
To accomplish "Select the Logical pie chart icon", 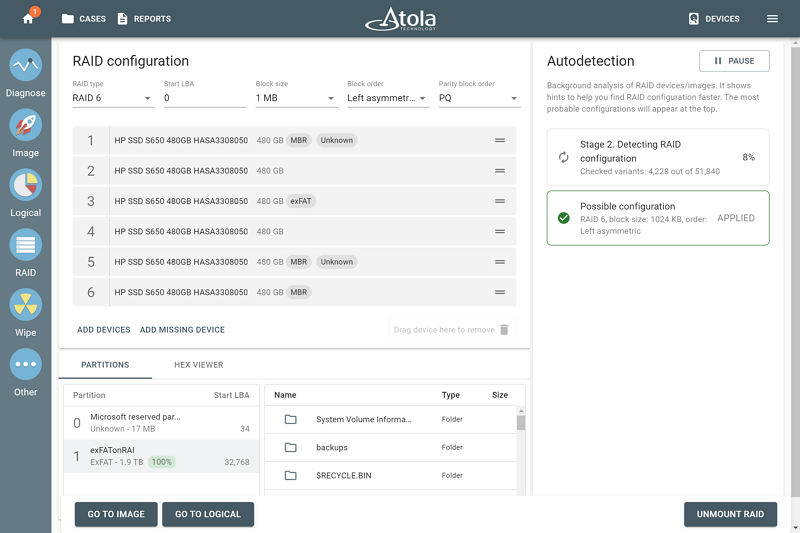I will click(x=26, y=185).
